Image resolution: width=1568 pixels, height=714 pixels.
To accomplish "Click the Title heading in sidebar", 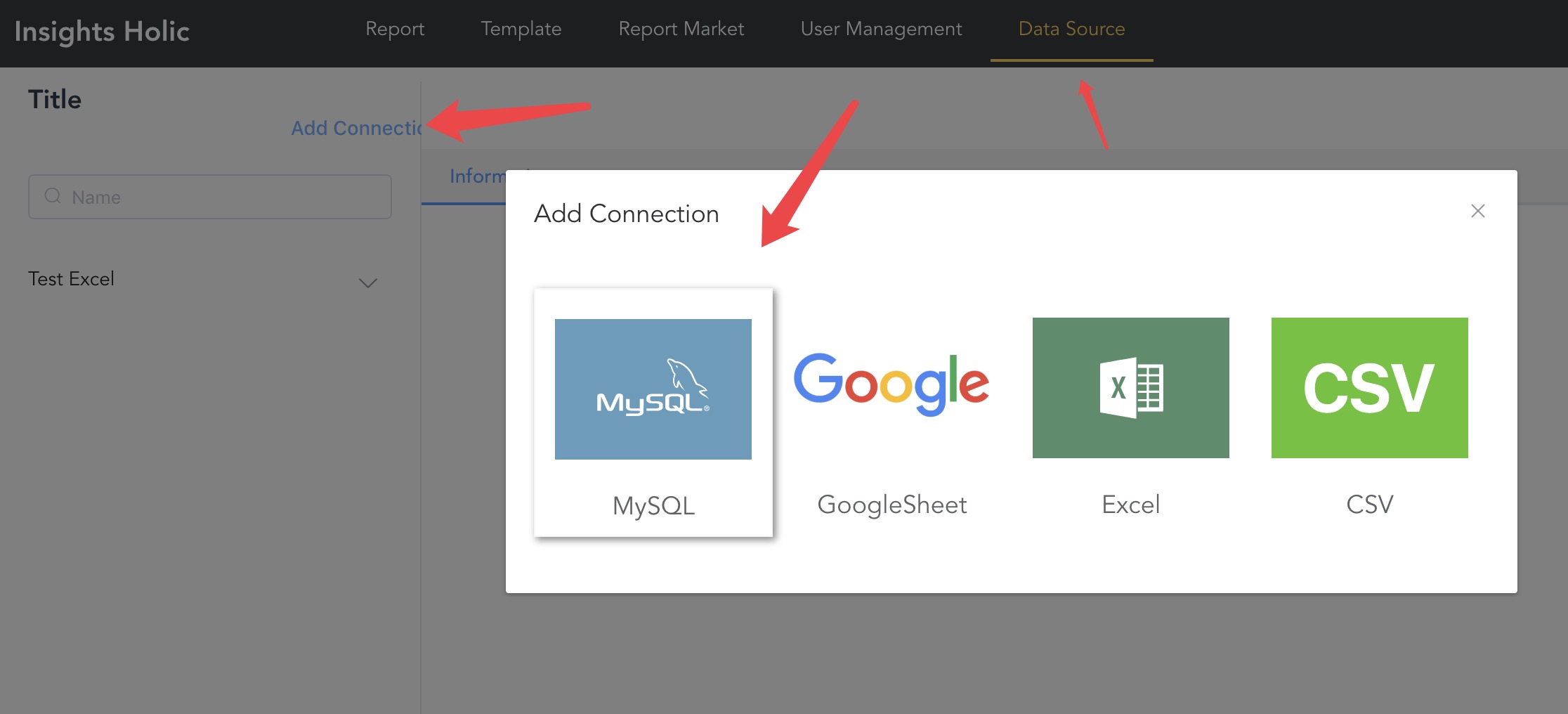I will (55, 100).
